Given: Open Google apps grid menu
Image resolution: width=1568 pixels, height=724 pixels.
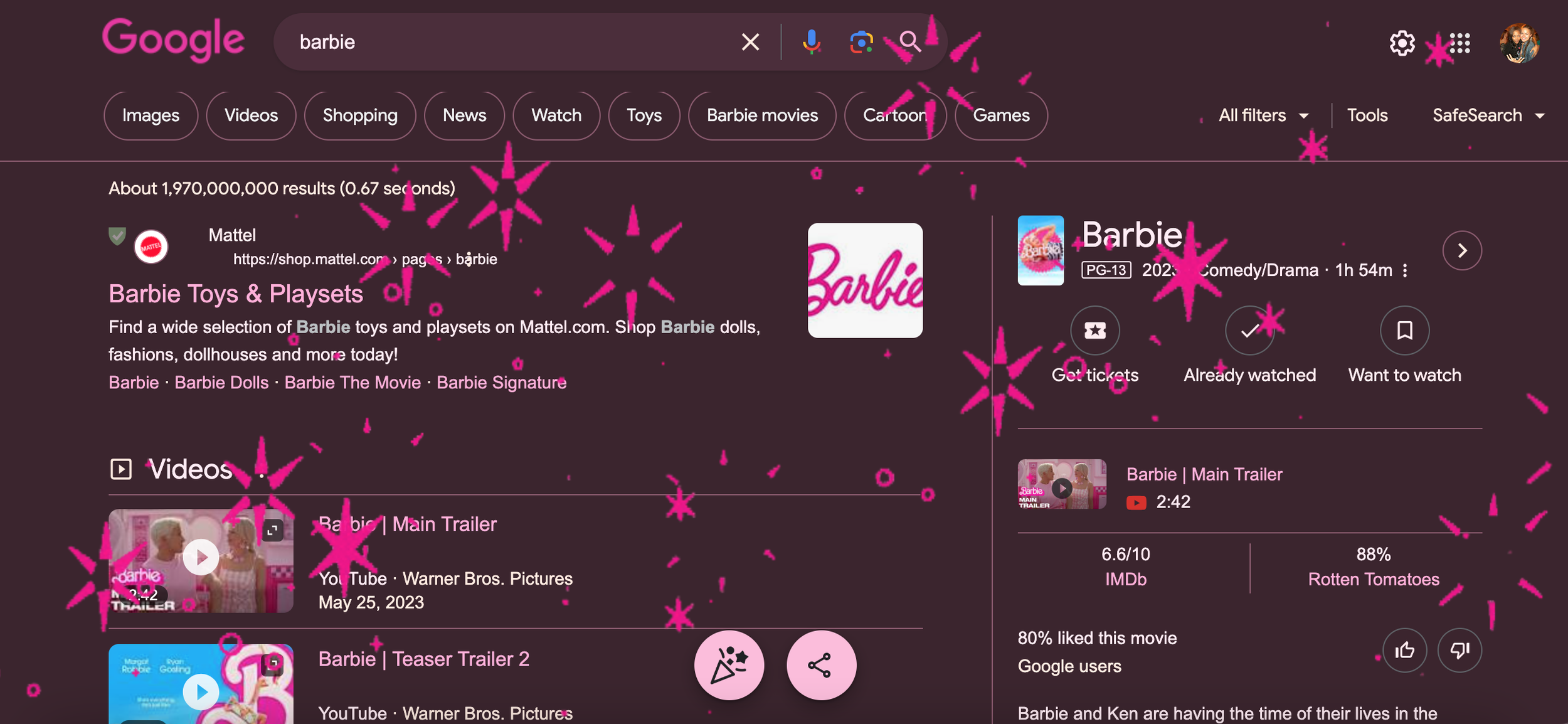Looking at the screenshot, I should pos(1459,43).
